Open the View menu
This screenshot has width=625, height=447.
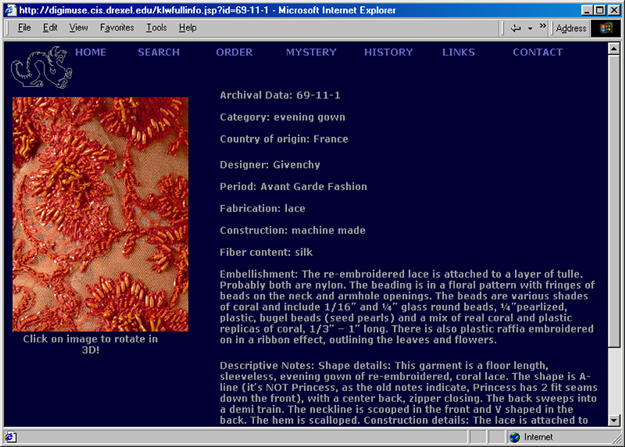click(x=79, y=28)
